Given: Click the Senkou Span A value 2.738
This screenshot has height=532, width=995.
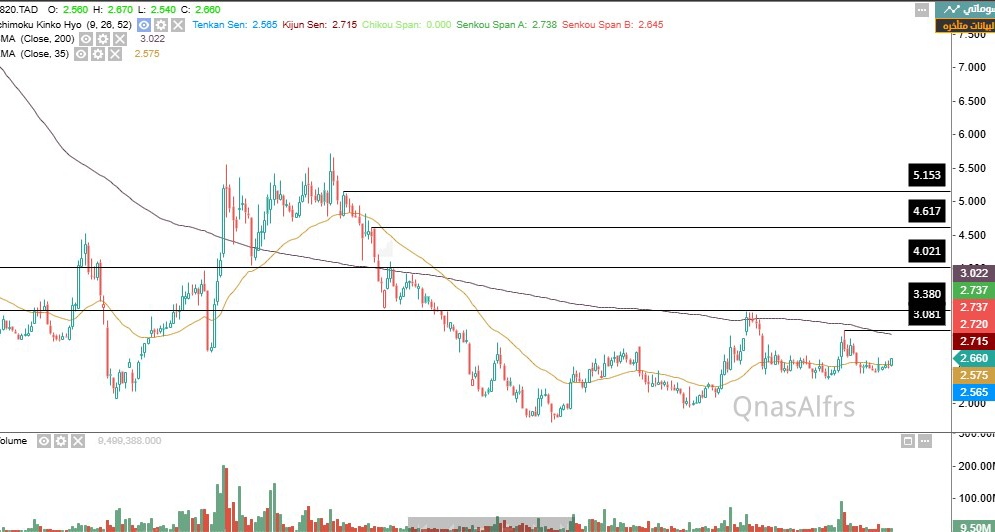Looking at the screenshot, I should click(544, 25).
